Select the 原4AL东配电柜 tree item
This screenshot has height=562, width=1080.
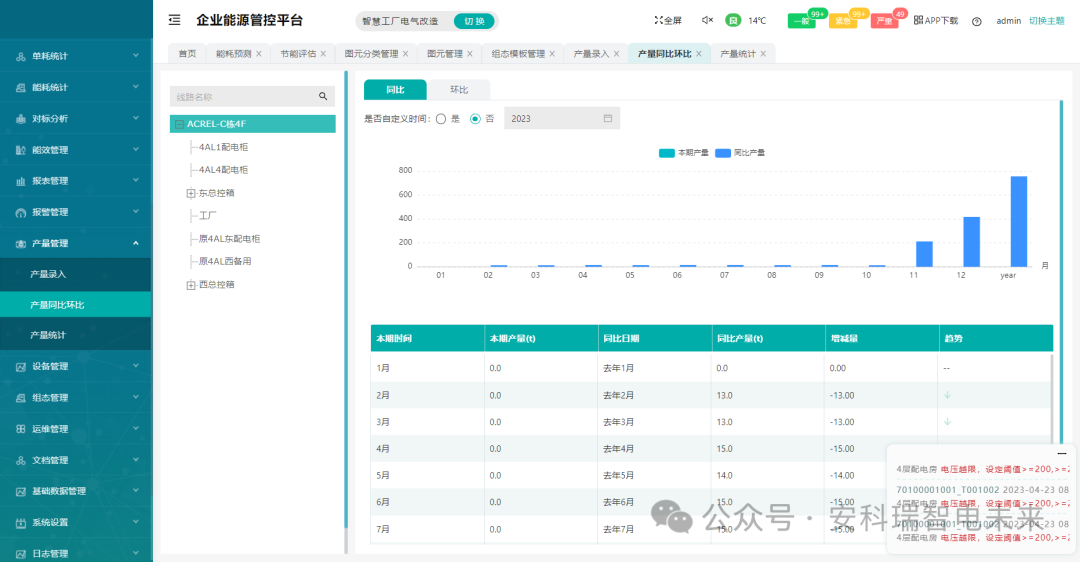click(229, 239)
